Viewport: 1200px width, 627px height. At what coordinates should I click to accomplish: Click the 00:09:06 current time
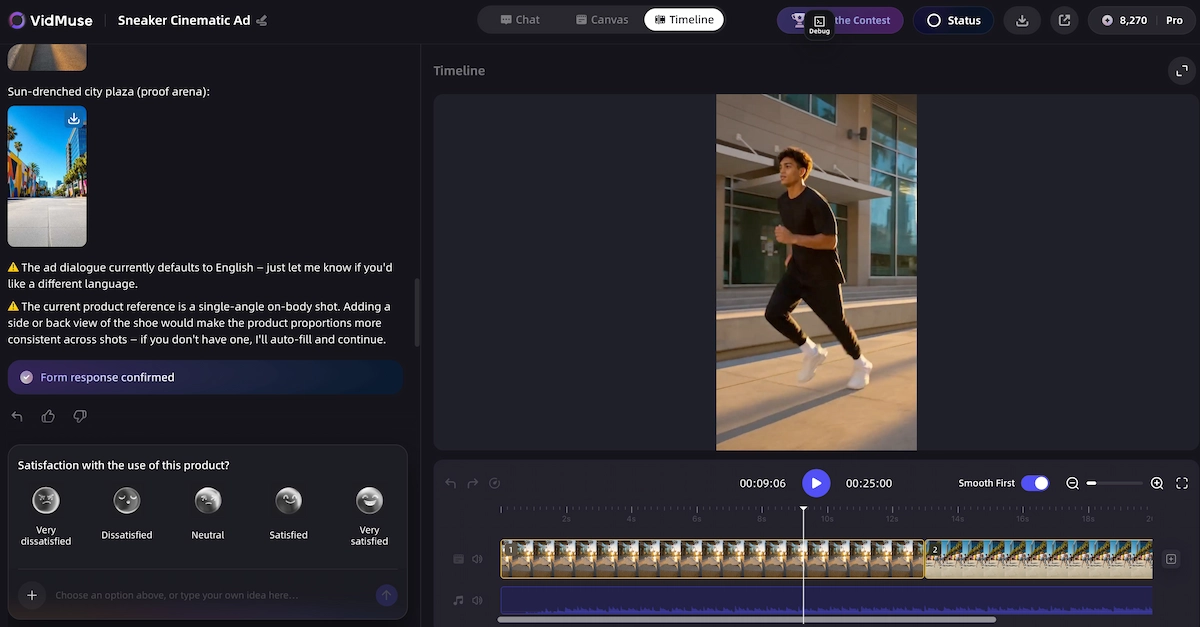(762, 483)
